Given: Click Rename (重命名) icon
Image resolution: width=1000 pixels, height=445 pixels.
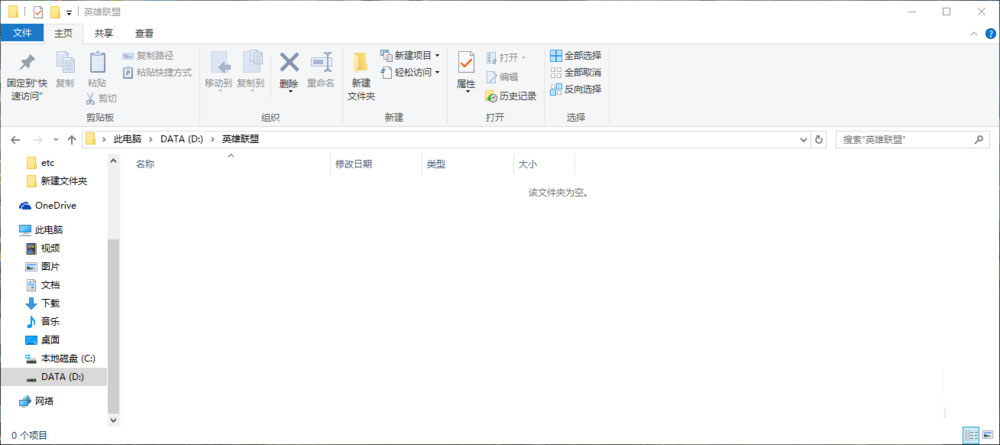Looking at the screenshot, I should tap(321, 62).
